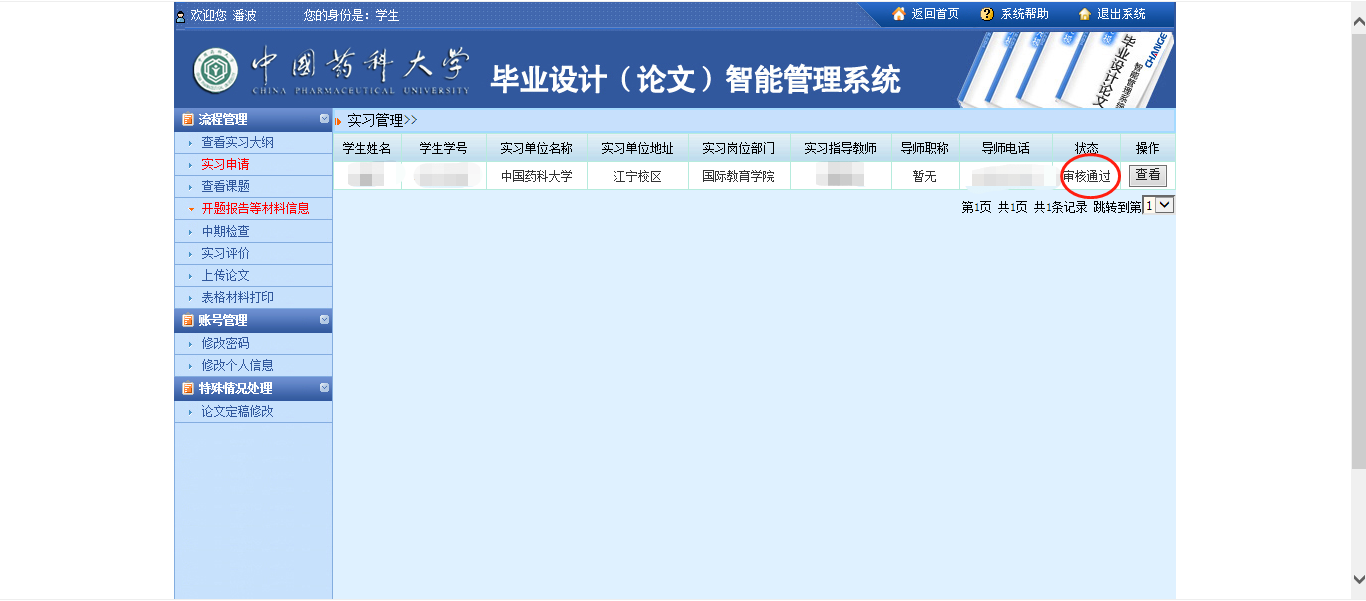Click the 特殊情况处理 section icon

[187, 389]
